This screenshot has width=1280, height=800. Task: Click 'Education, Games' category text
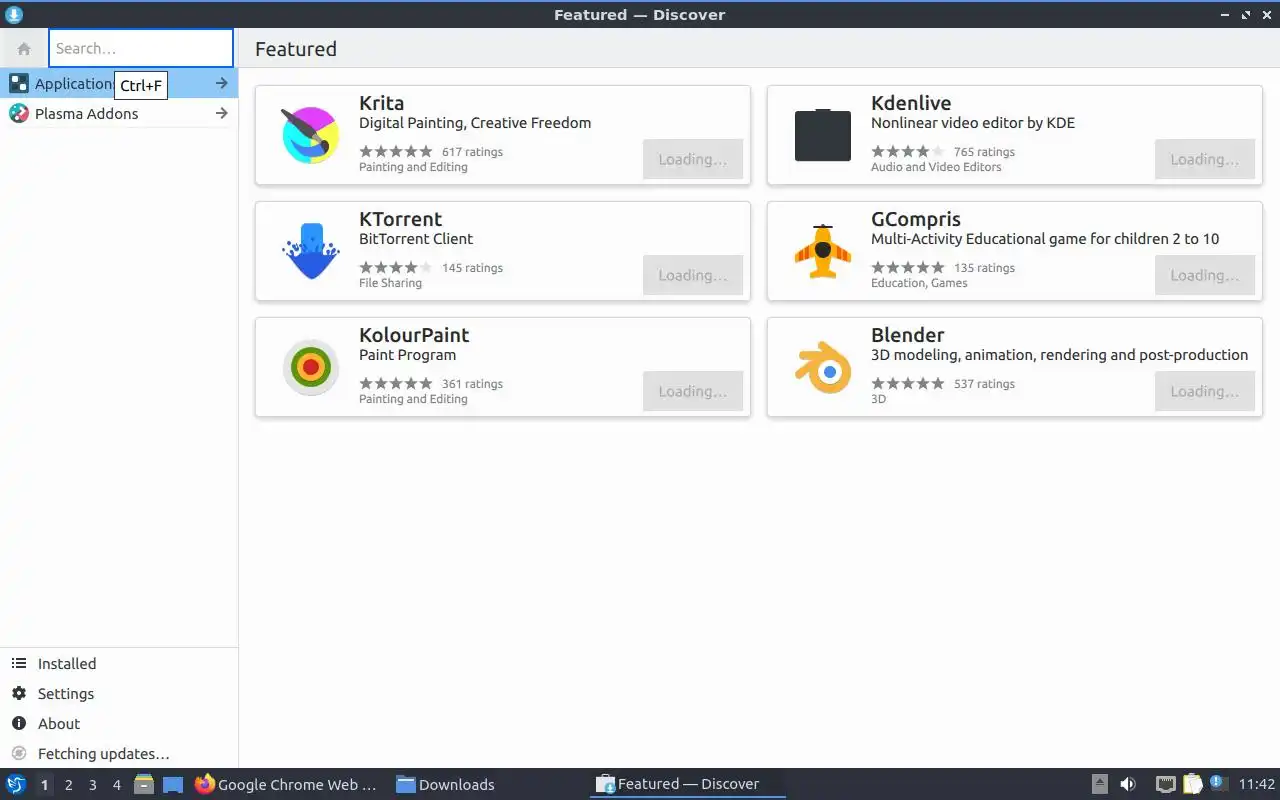point(919,283)
